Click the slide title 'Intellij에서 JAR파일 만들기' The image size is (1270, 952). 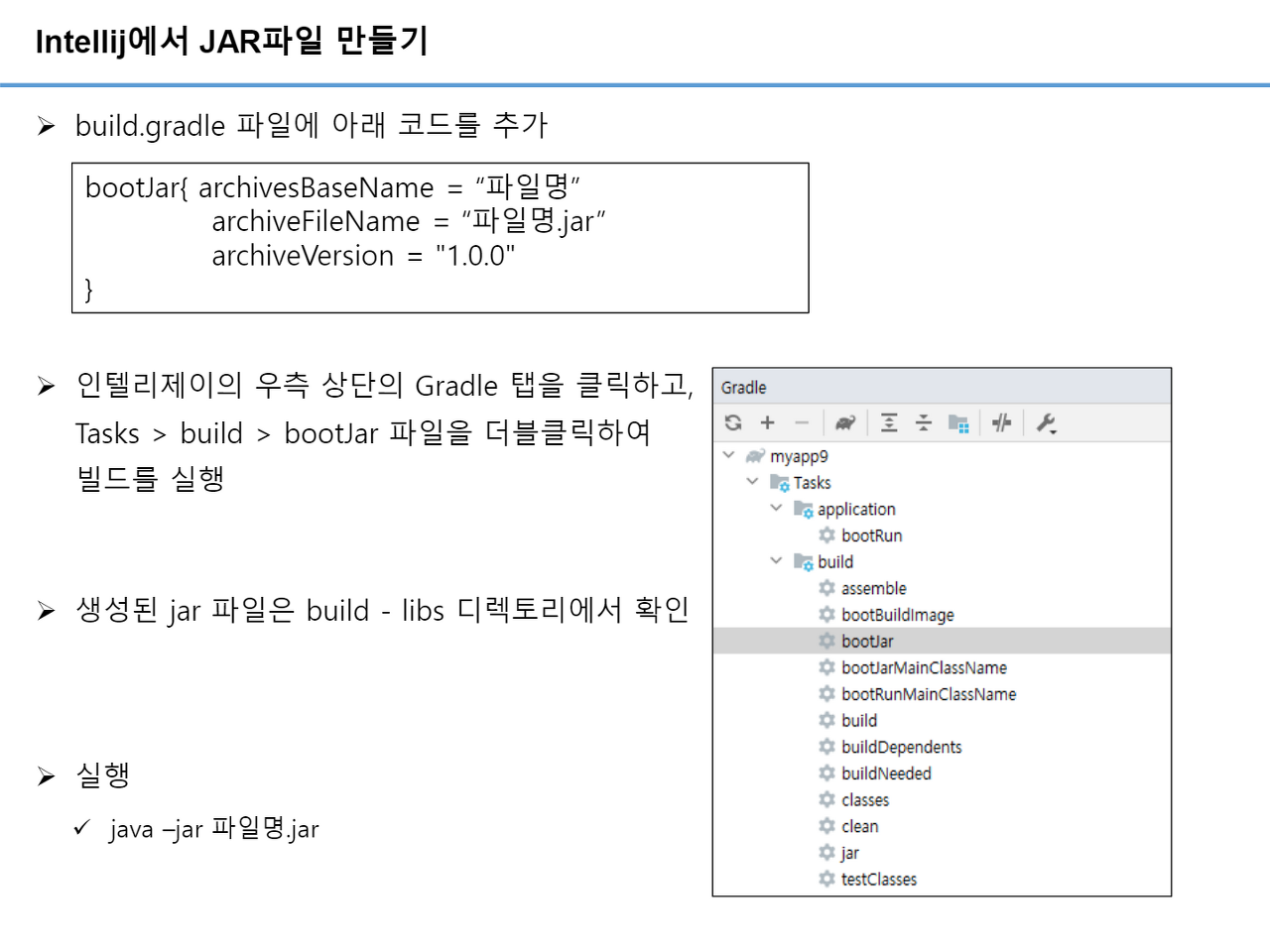click(x=231, y=41)
